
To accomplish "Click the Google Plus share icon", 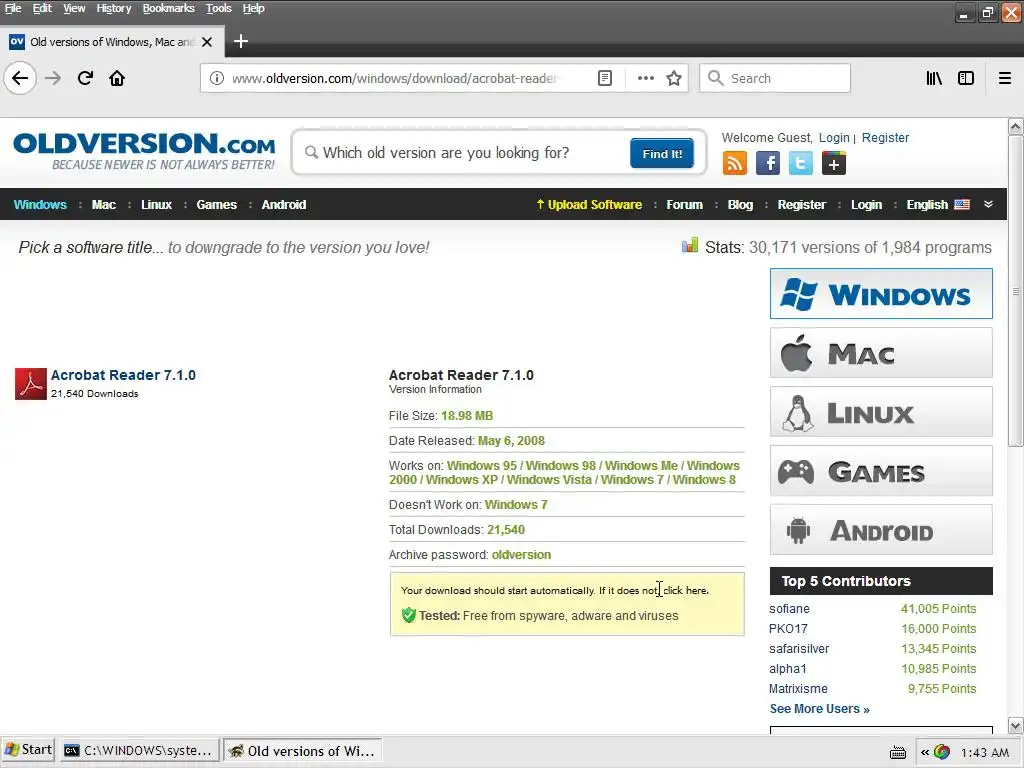I will [x=834, y=163].
